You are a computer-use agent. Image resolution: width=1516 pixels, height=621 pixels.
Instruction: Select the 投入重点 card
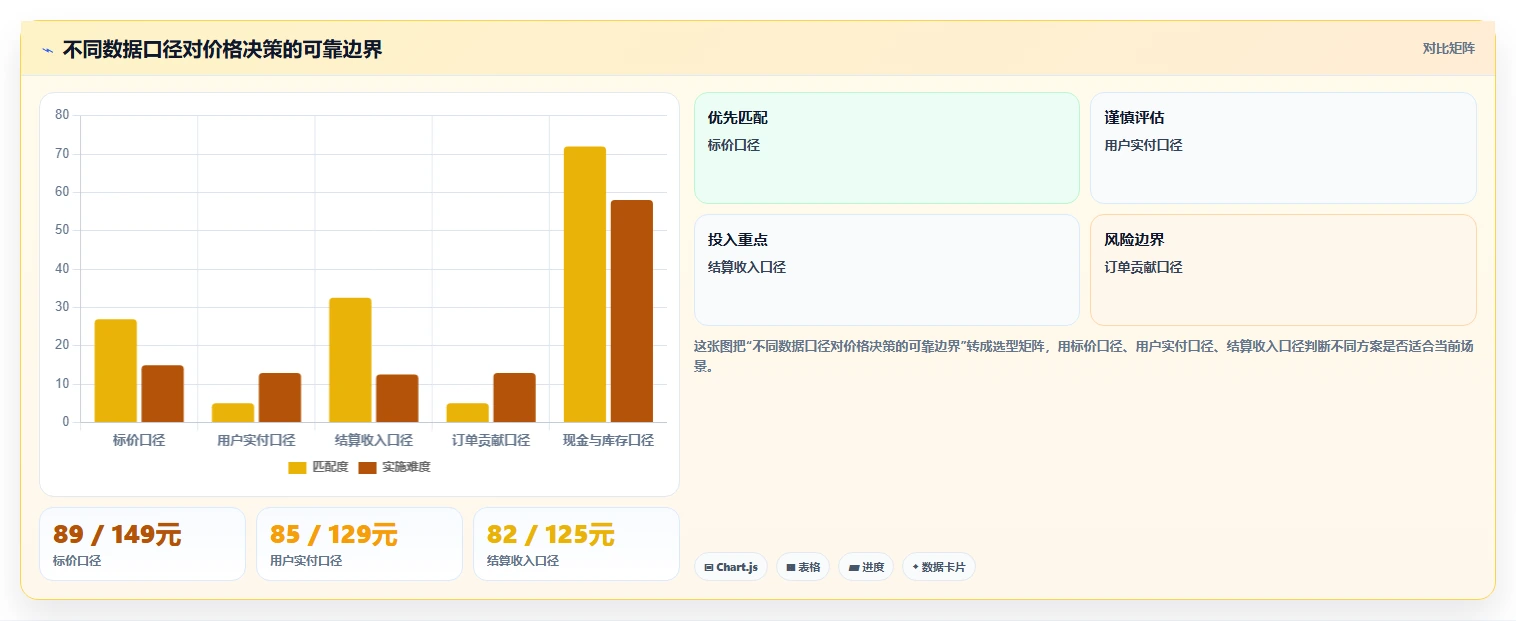coord(886,270)
